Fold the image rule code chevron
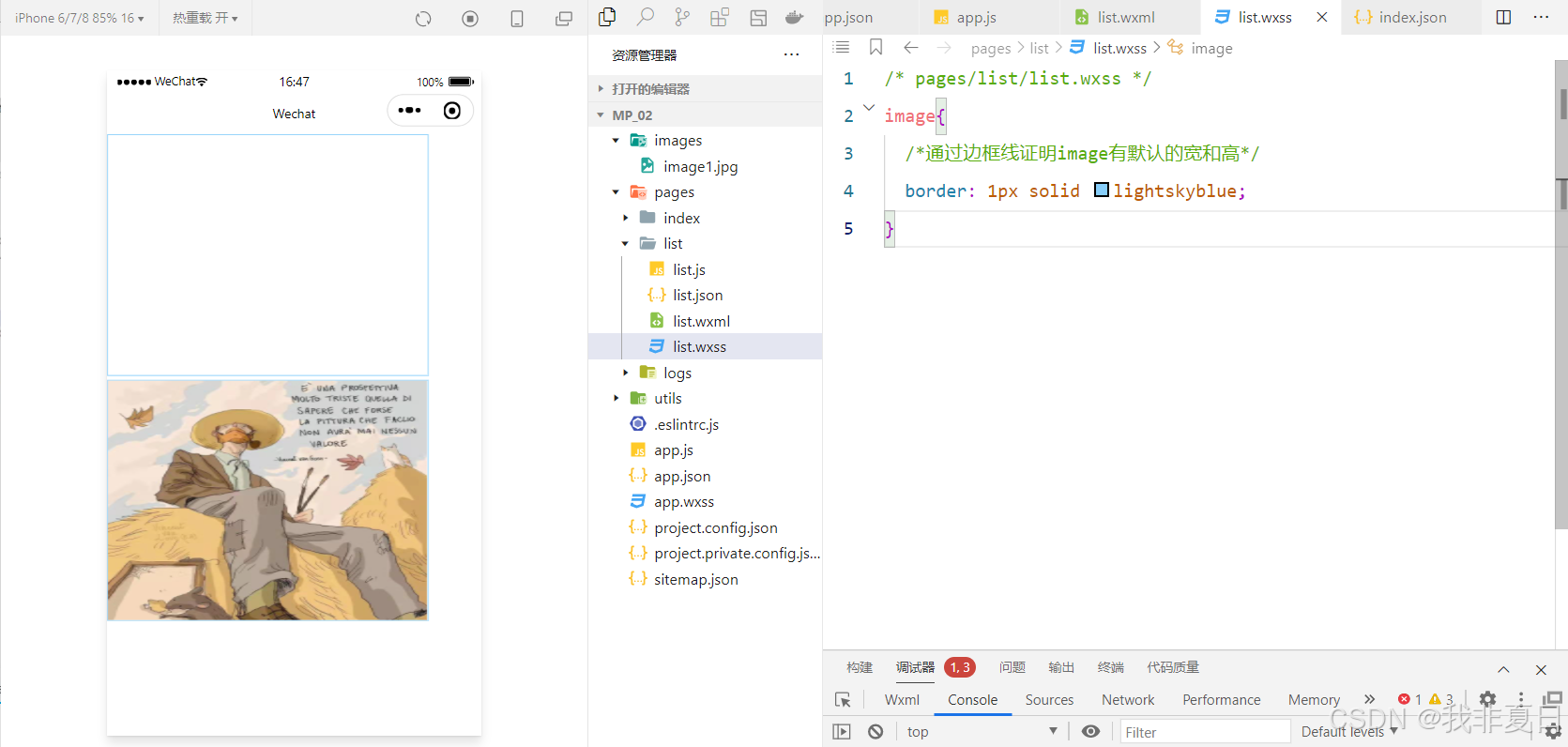Screen dimensions: 1568x747 click(x=869, y=108)
